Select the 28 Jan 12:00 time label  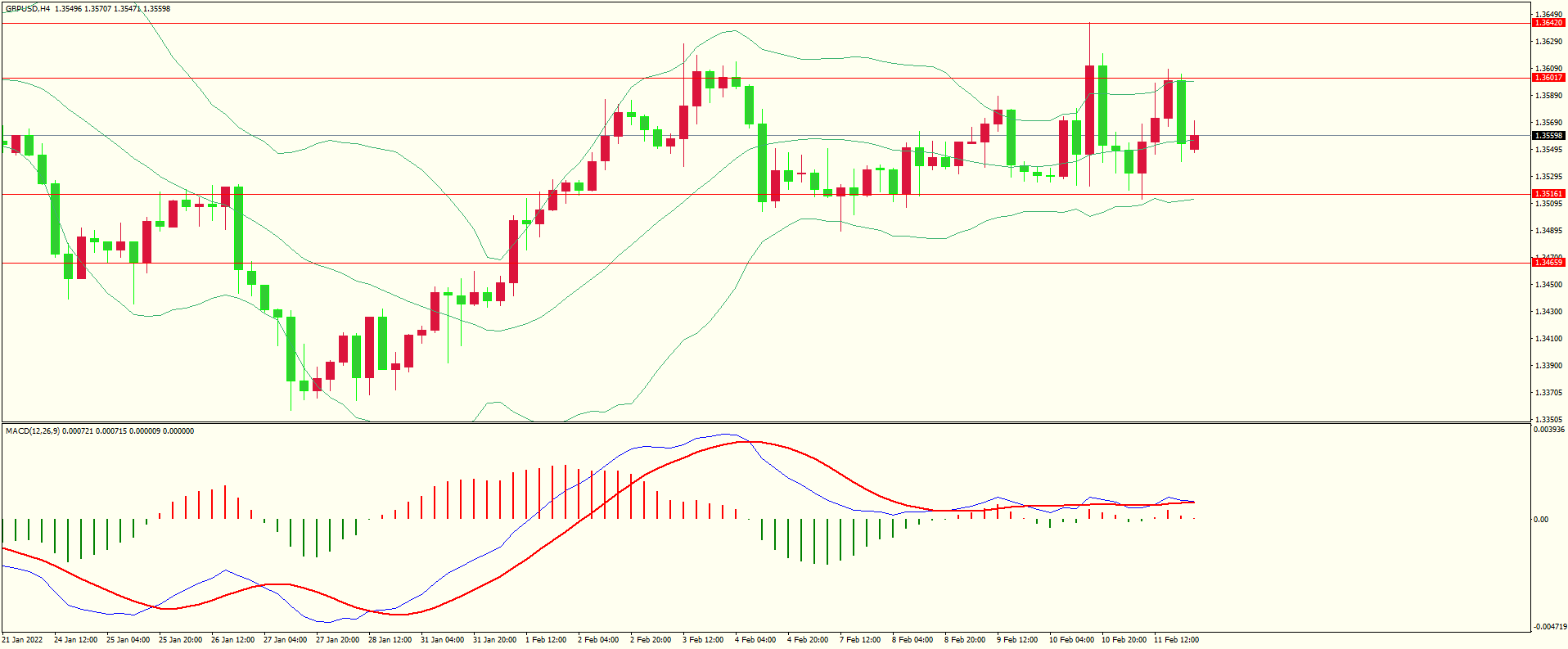click(390, 640)
